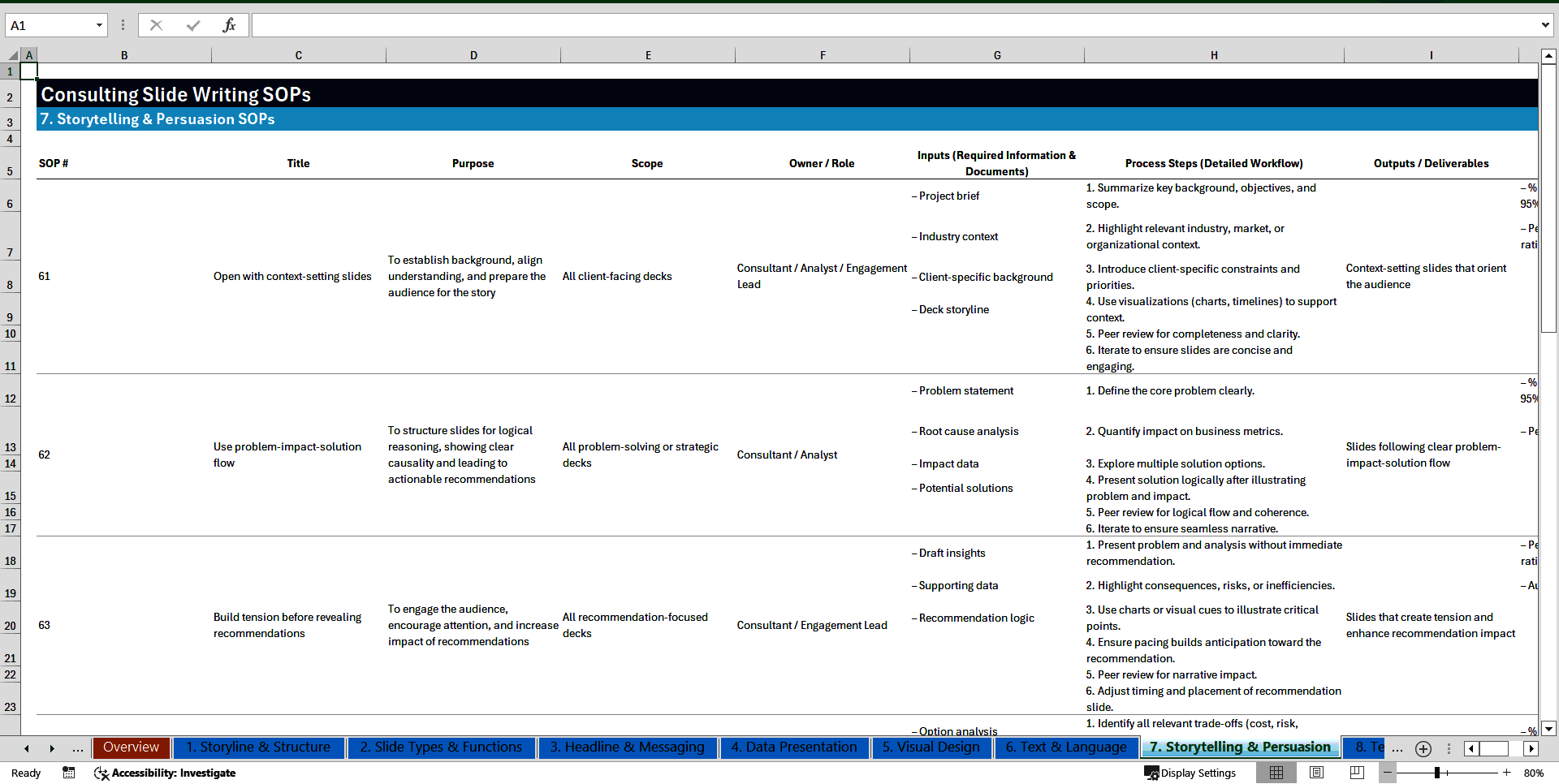Select cell A1 in the spreadsheet grid
This screenshot has height=784, width=1559.
[29, 71]
